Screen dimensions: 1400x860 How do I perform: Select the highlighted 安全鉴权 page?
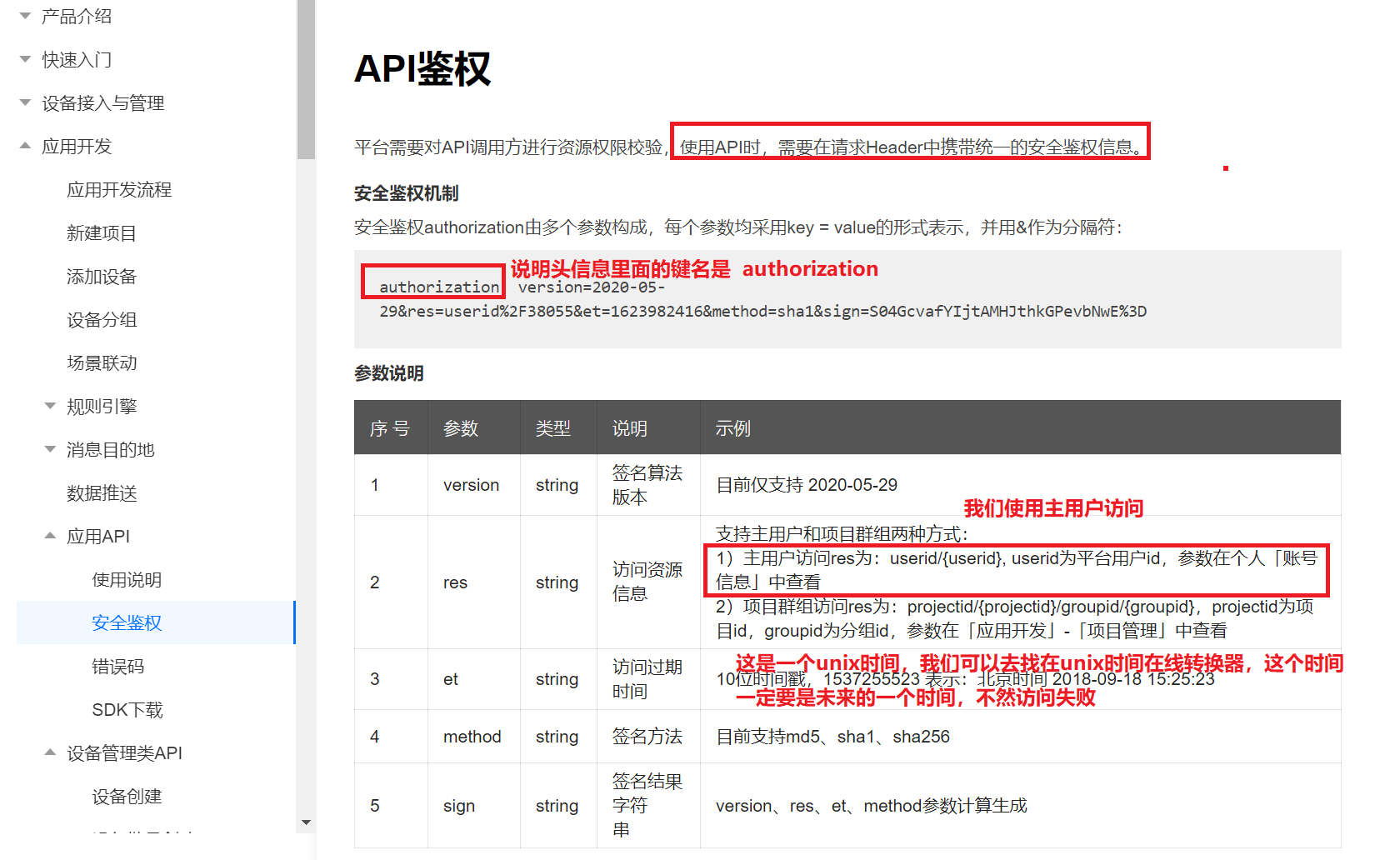(156, 622)
